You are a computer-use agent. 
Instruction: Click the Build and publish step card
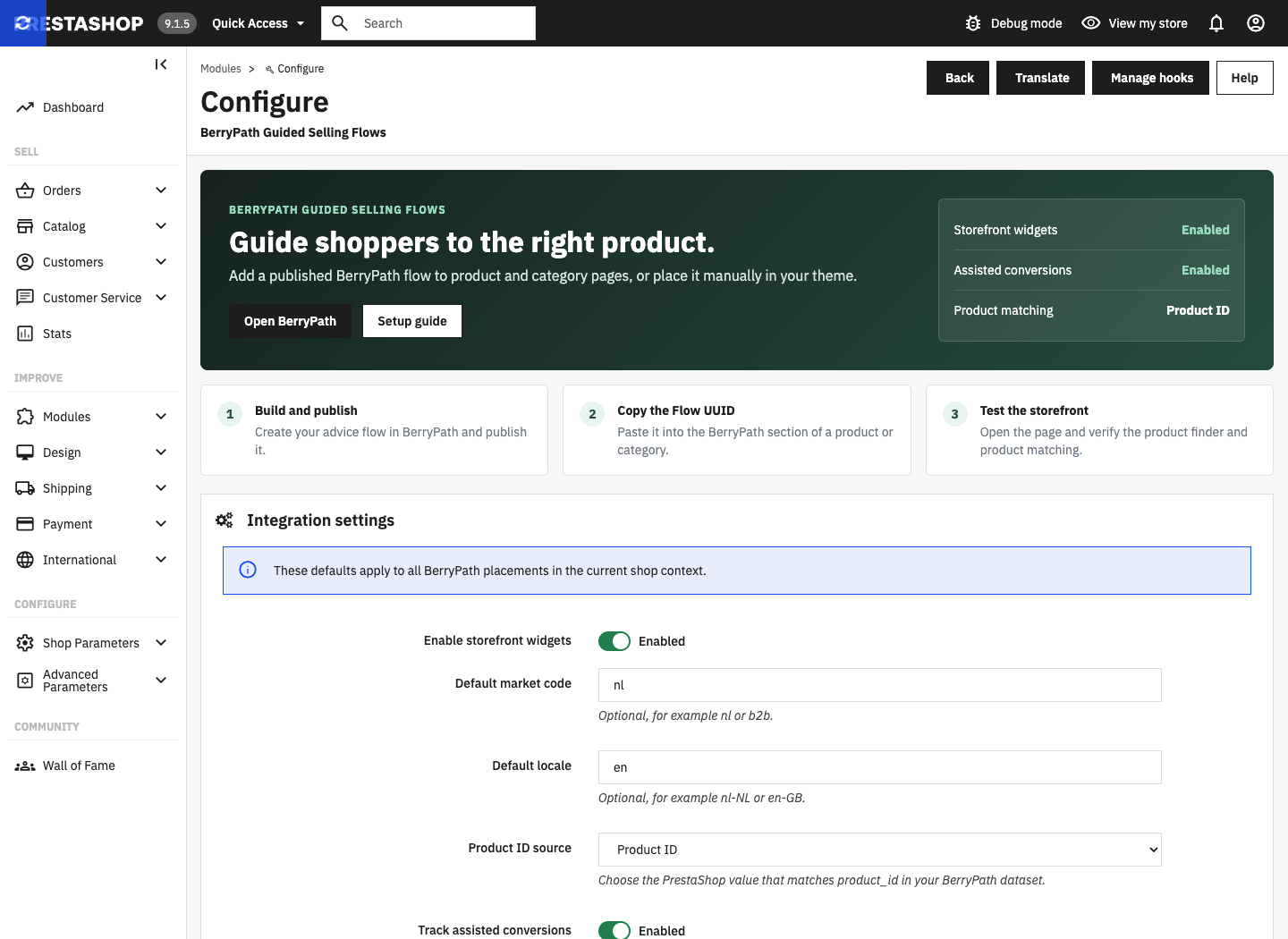[x=374, y=430]
